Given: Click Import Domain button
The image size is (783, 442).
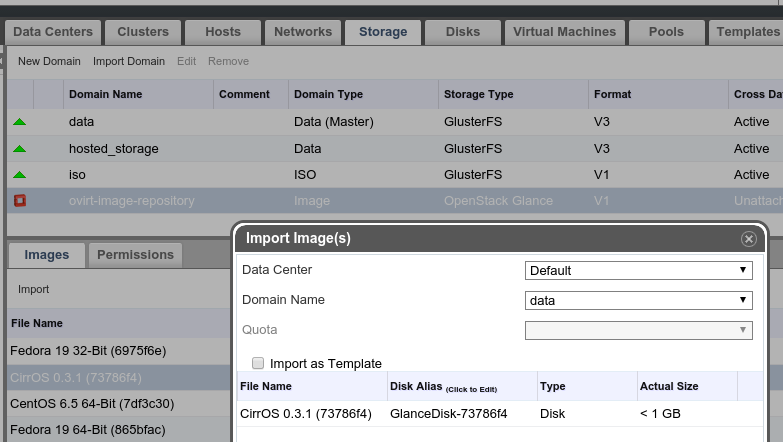Looking at the screenshot, I should 129,62.
